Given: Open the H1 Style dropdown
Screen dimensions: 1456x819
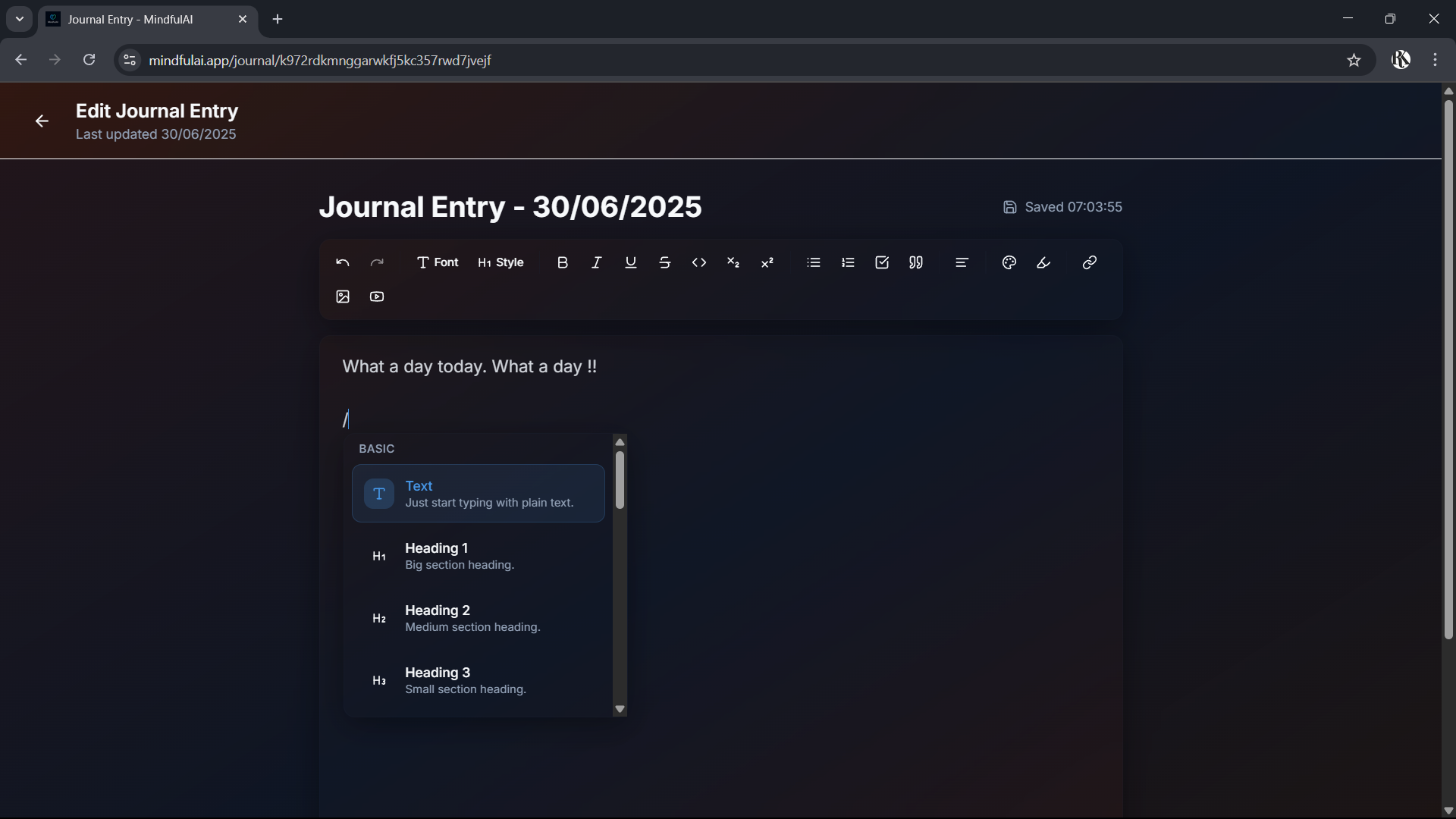Looking at the screenshot, I should pos(500,262).
